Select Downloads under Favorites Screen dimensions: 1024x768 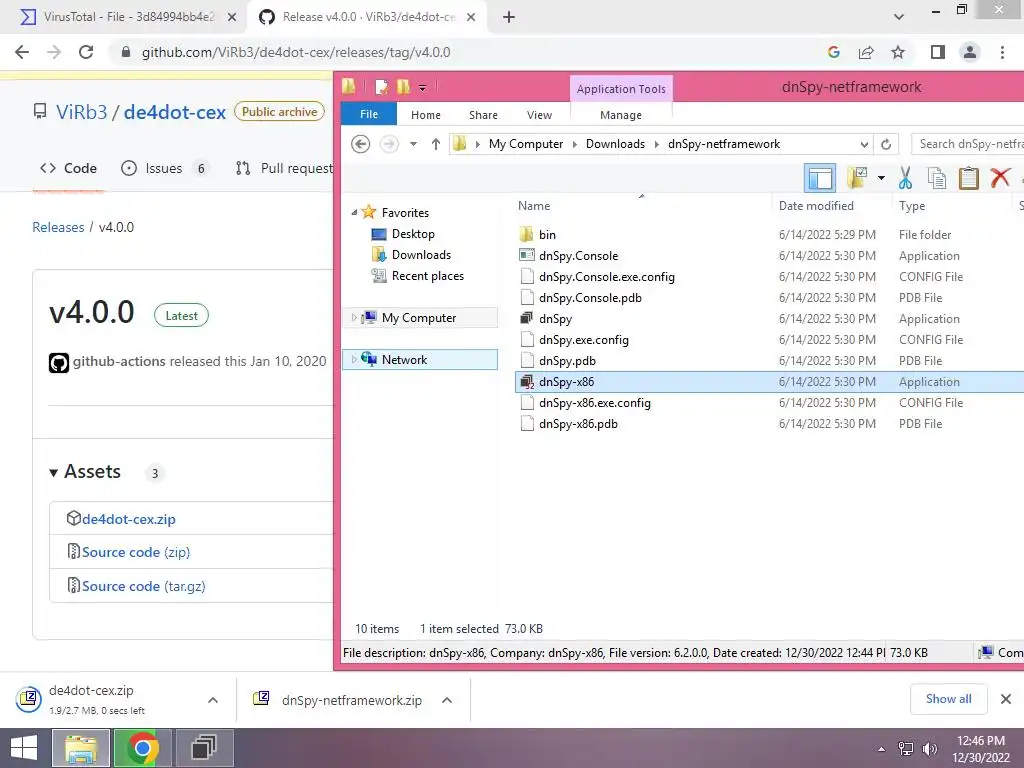point(421,255)
